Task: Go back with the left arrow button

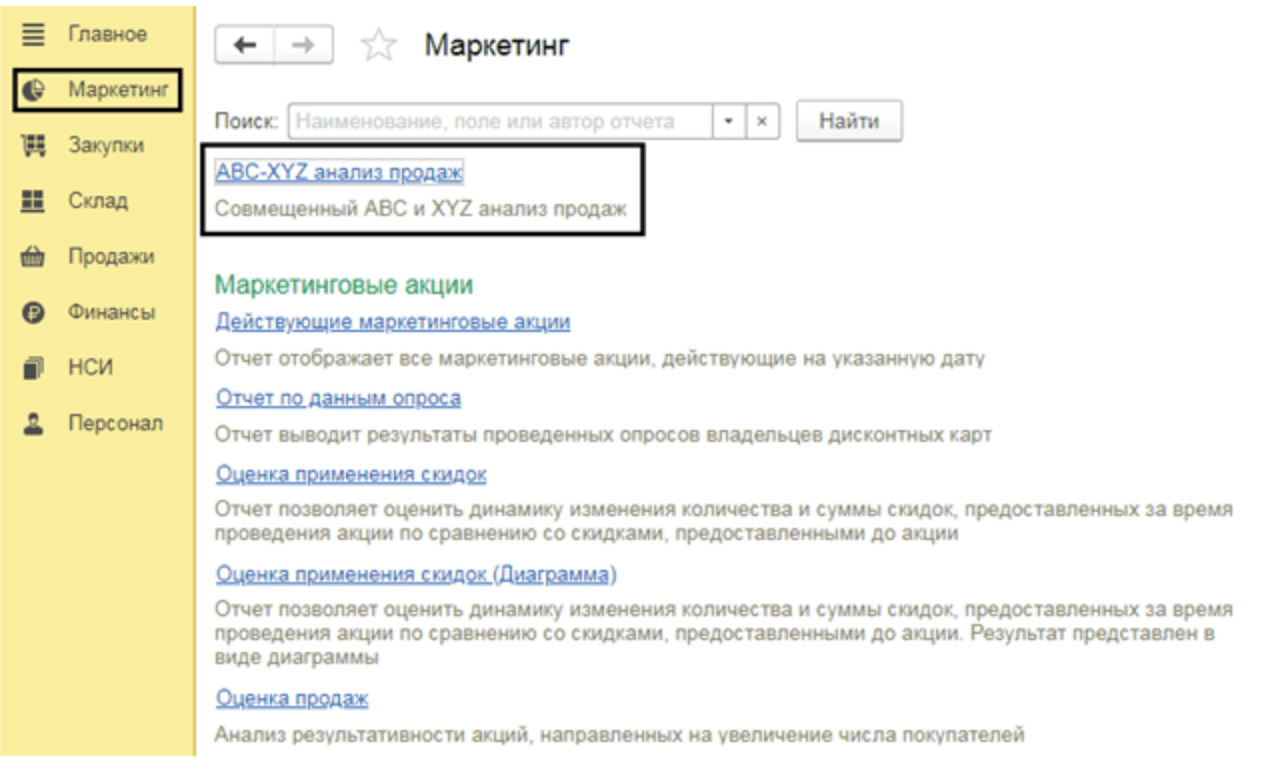Action: 245,45
